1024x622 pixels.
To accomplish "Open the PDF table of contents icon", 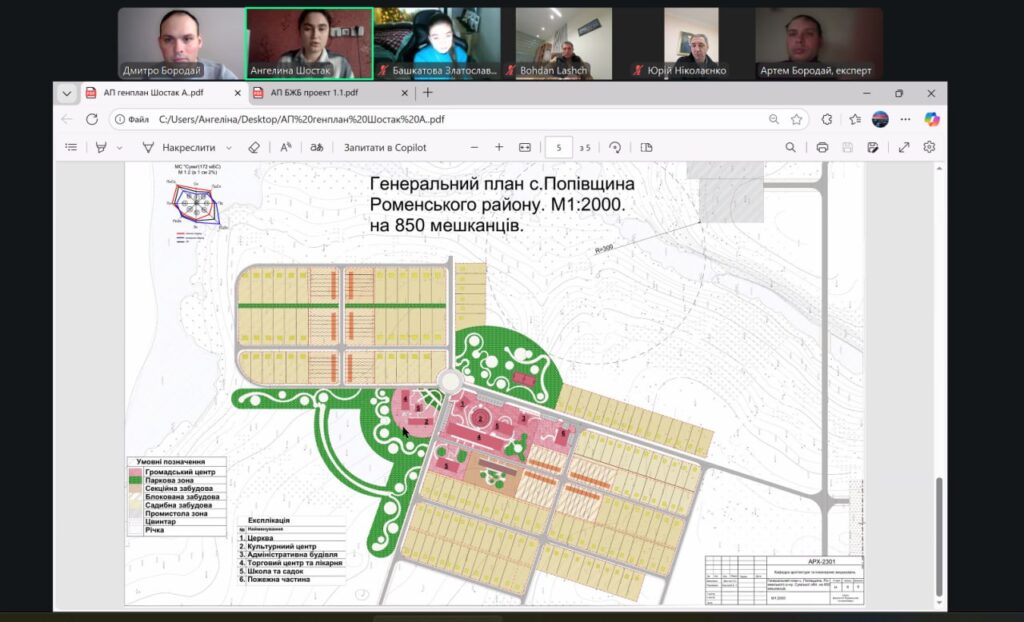I will click(x=71, y=147).
